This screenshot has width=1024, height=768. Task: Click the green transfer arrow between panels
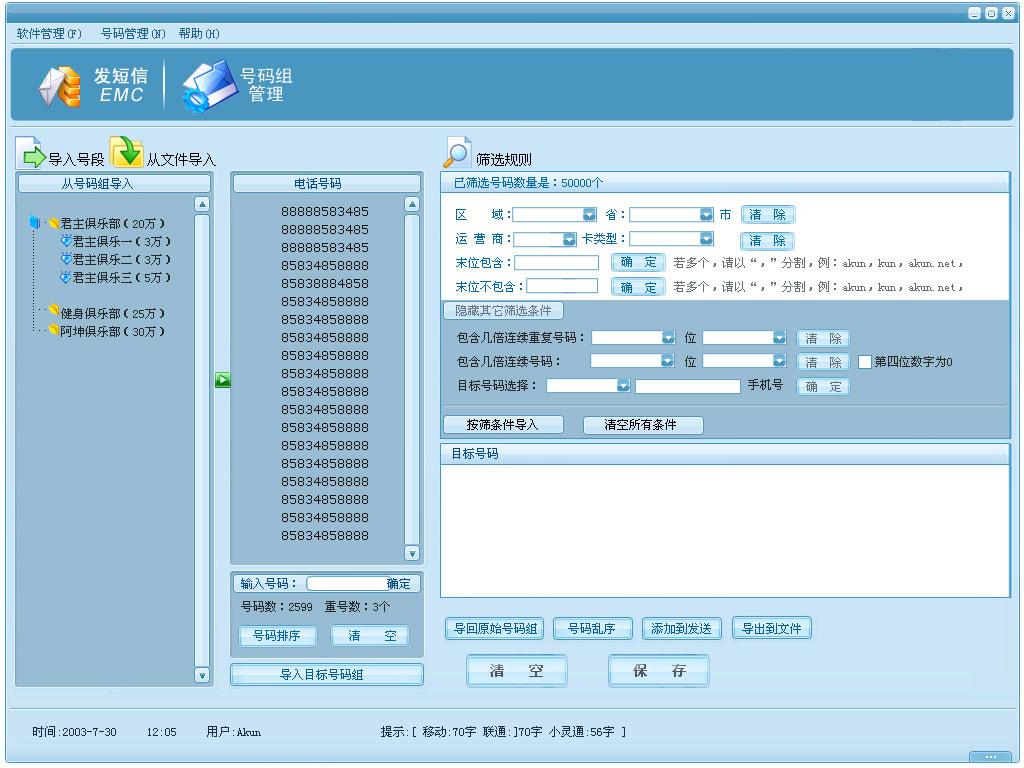pyautogui.click(x=222, y=380)
